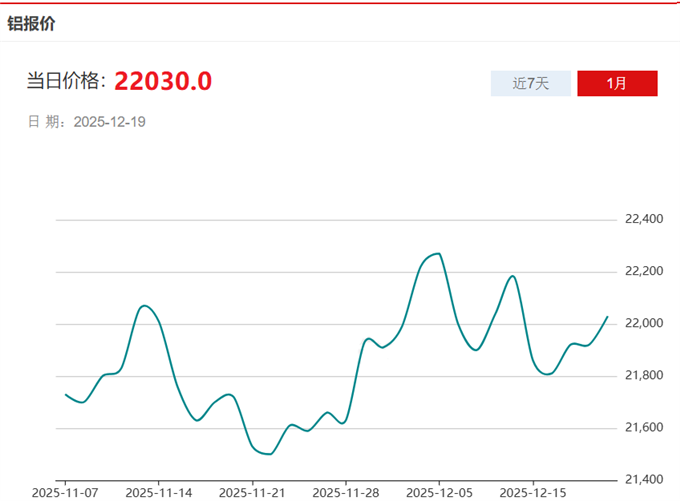Click the red 22030.0 price value
This screenshot has width=680, height=501.
click(162, 81)
